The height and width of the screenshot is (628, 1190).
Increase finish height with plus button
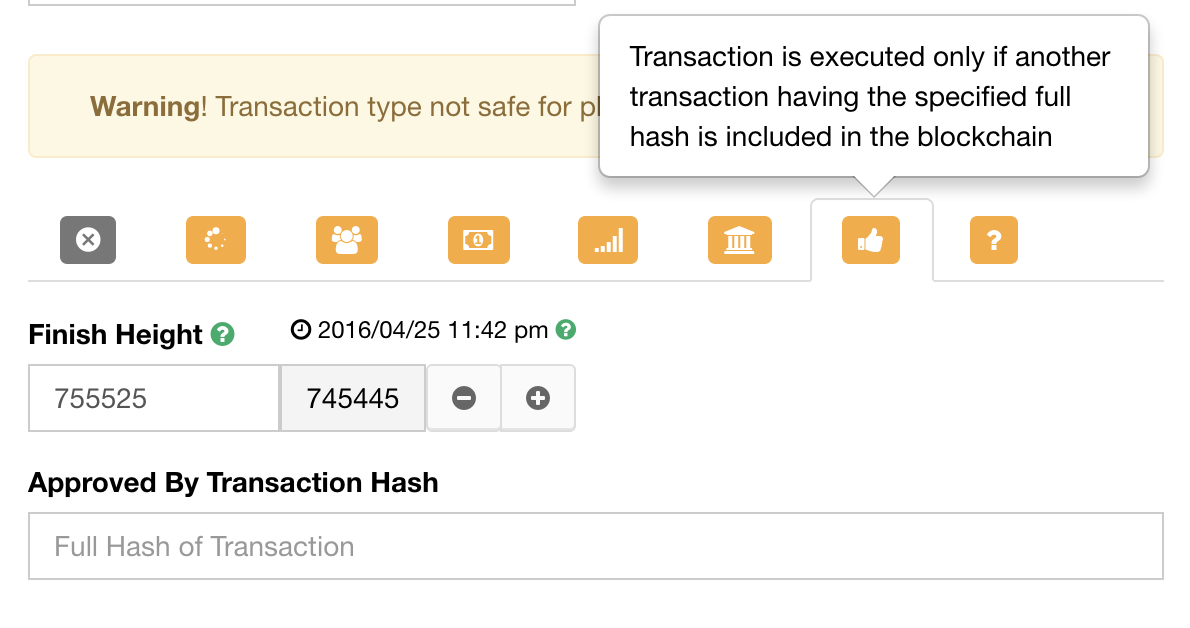[538, 398]
